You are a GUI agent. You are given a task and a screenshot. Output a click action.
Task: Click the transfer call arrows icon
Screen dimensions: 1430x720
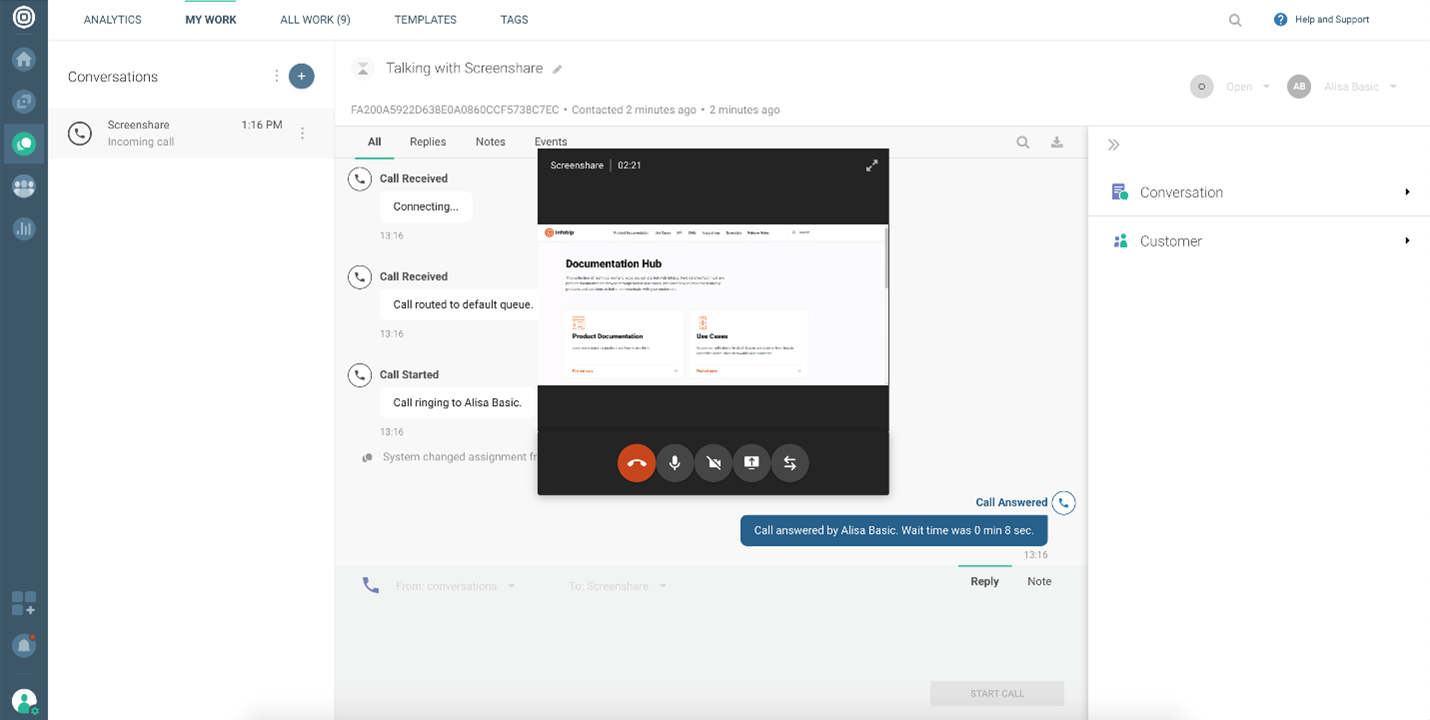tap(789, 463)
